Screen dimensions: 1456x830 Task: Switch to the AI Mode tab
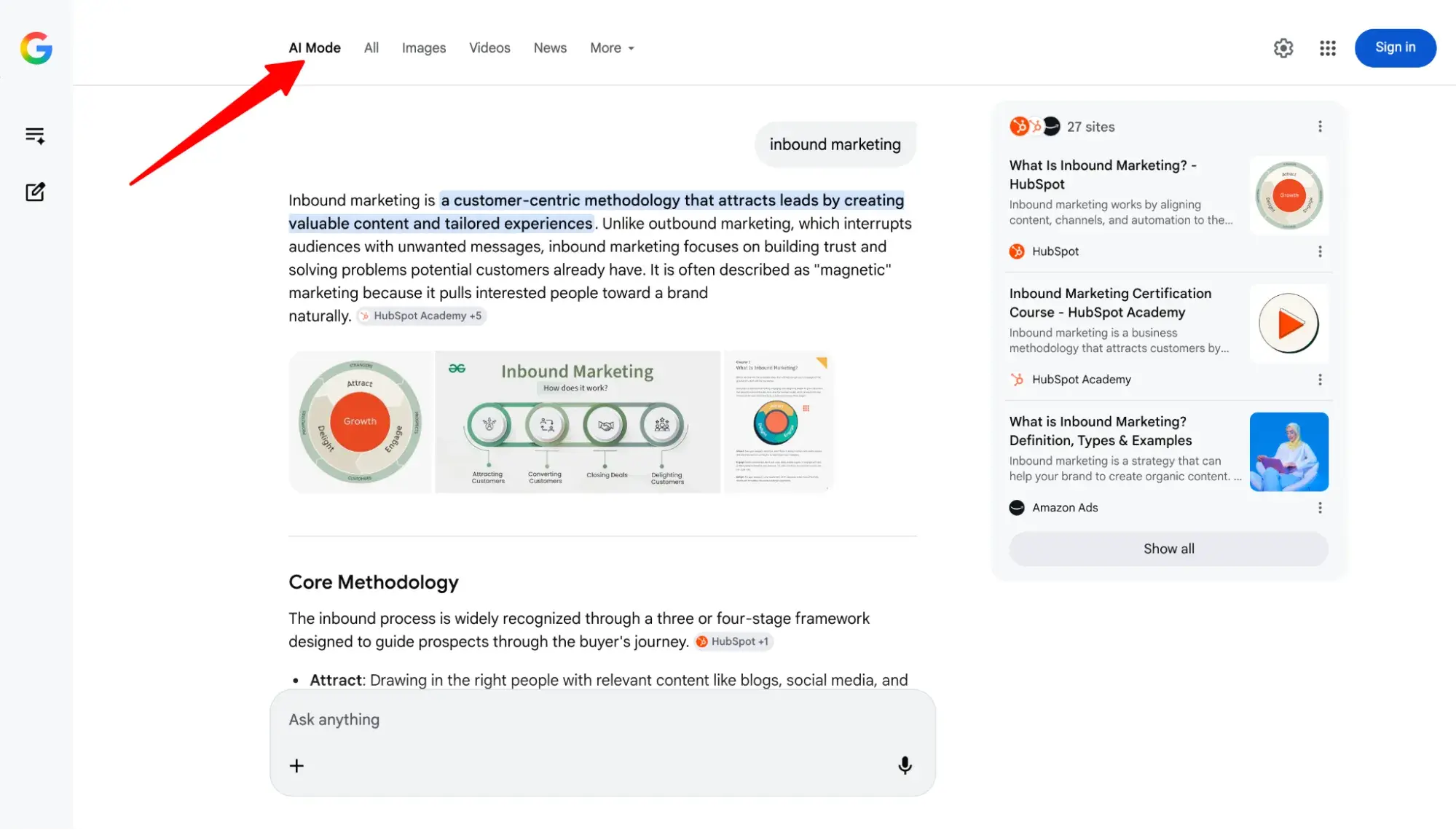(x=315, y=48)
